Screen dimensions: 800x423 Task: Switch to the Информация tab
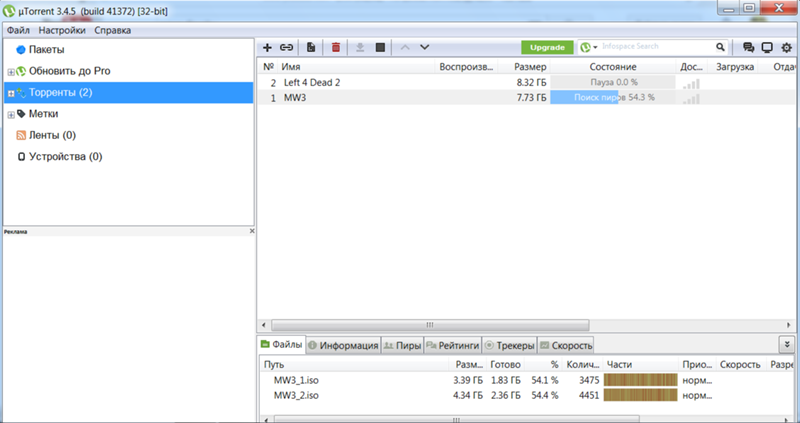click(x=343, y=345)
